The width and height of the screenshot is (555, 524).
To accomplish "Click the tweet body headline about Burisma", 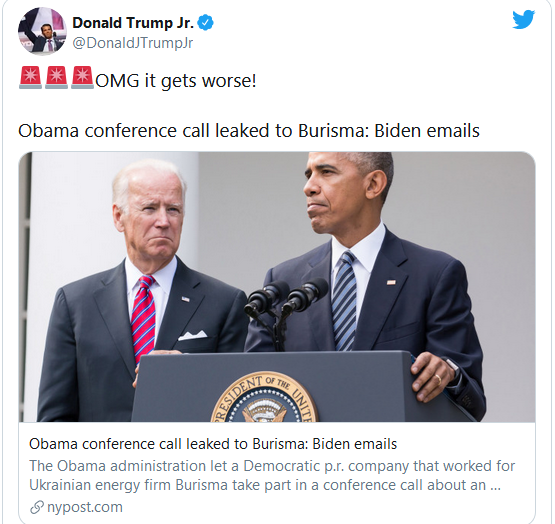I will (249, 131).
